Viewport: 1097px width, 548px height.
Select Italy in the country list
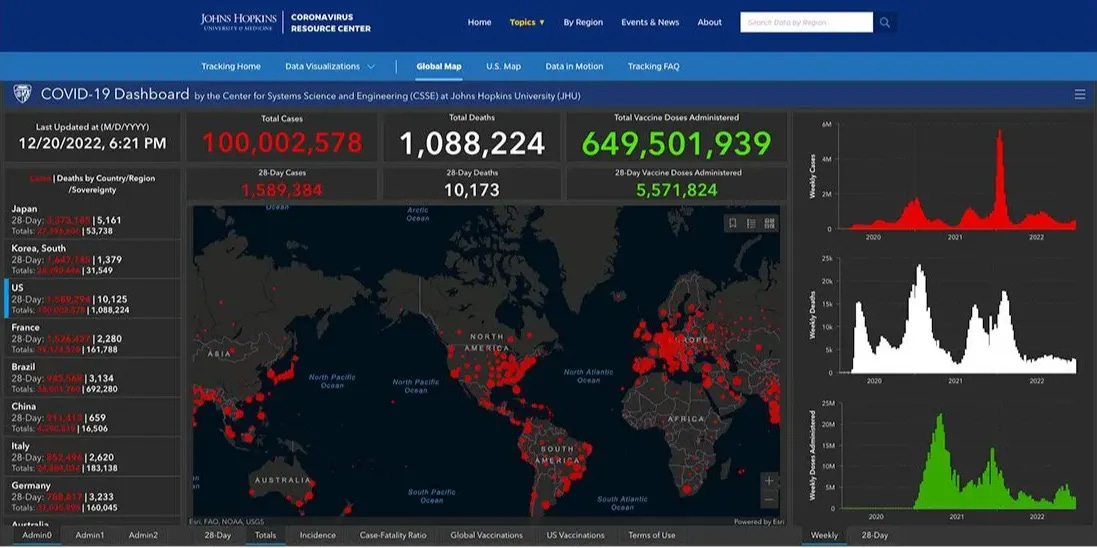tap(92, 457)
